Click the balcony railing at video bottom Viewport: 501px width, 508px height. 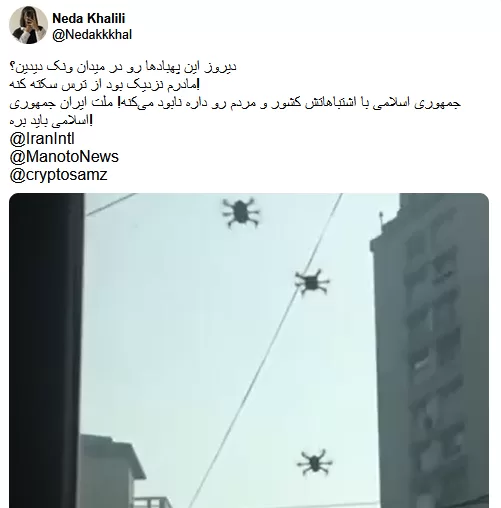tap(153, 502)
